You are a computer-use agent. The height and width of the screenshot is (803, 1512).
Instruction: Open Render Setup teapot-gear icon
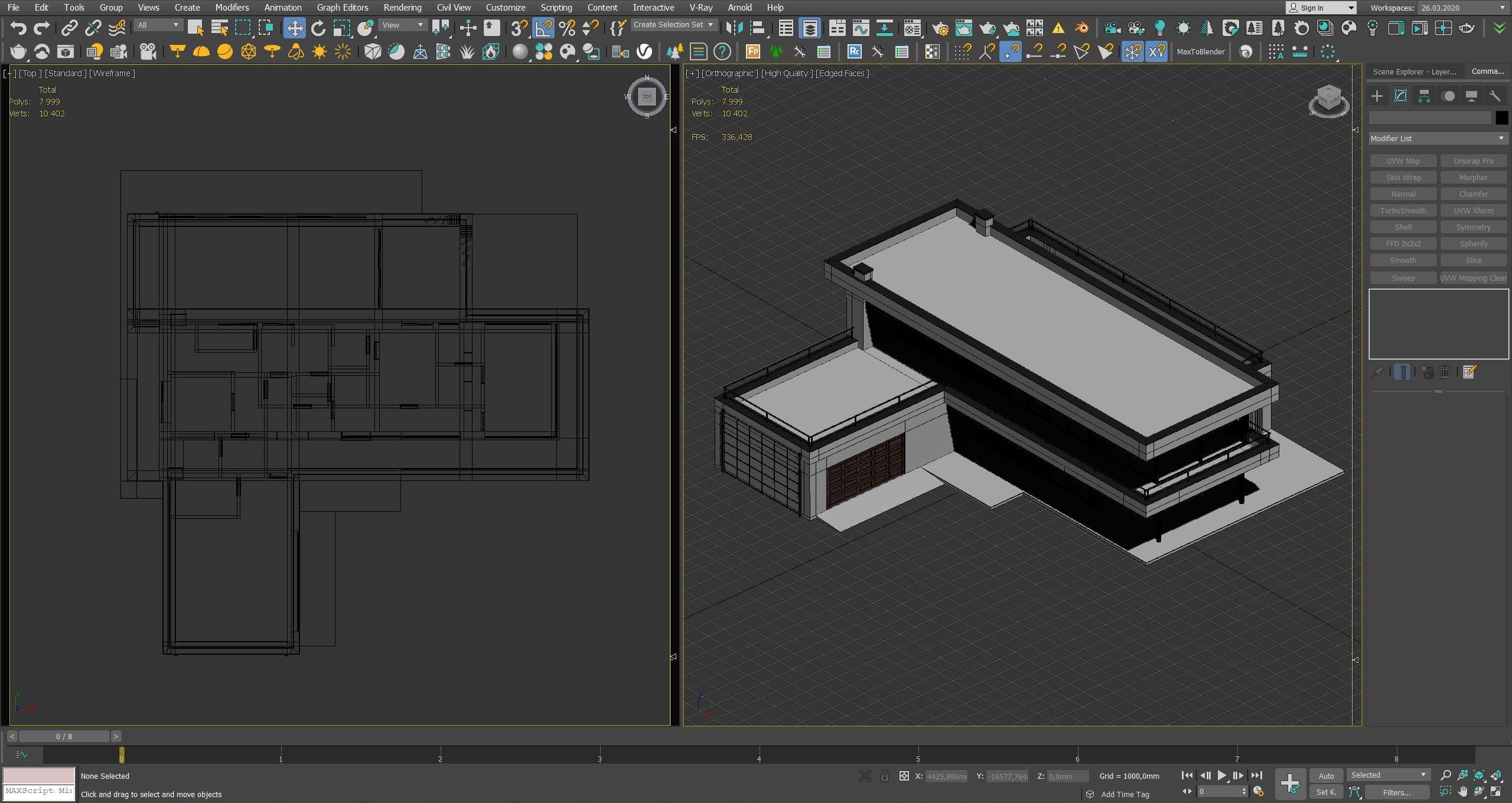coord(940,28)
